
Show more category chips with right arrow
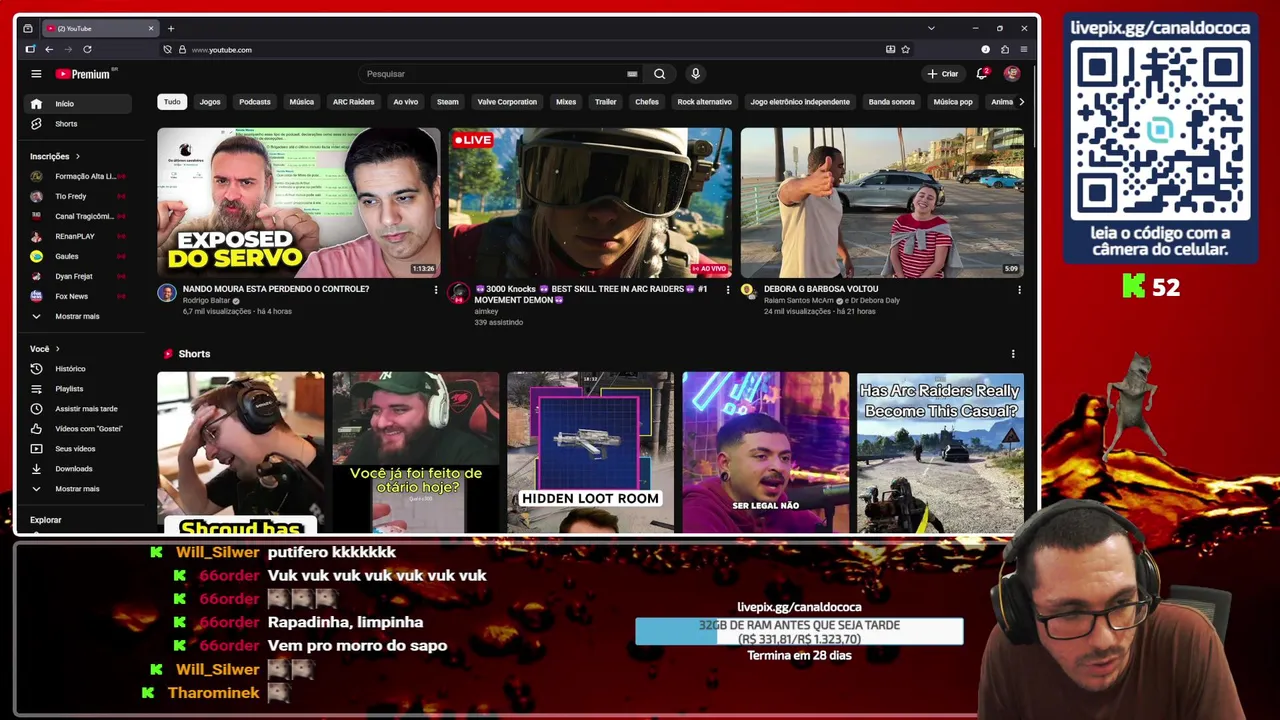point(1020,102)
